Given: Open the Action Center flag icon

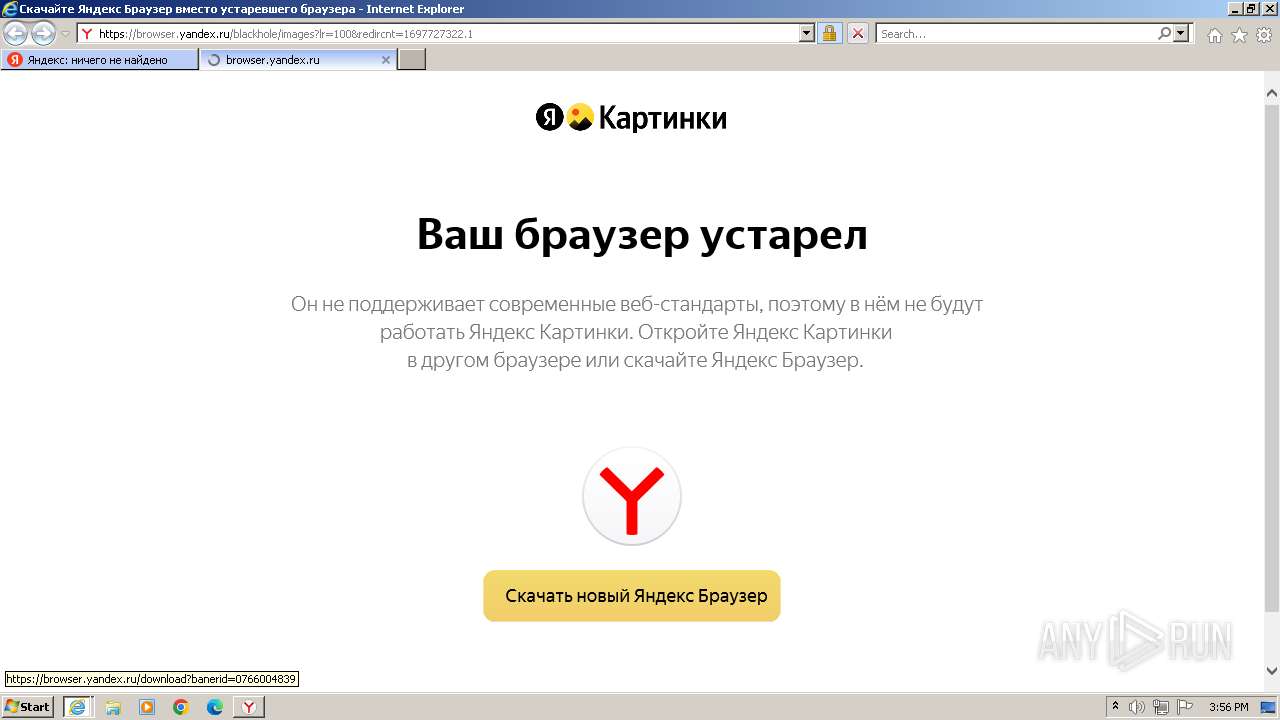Looking at the screenshot, I should click(1185, 707).
